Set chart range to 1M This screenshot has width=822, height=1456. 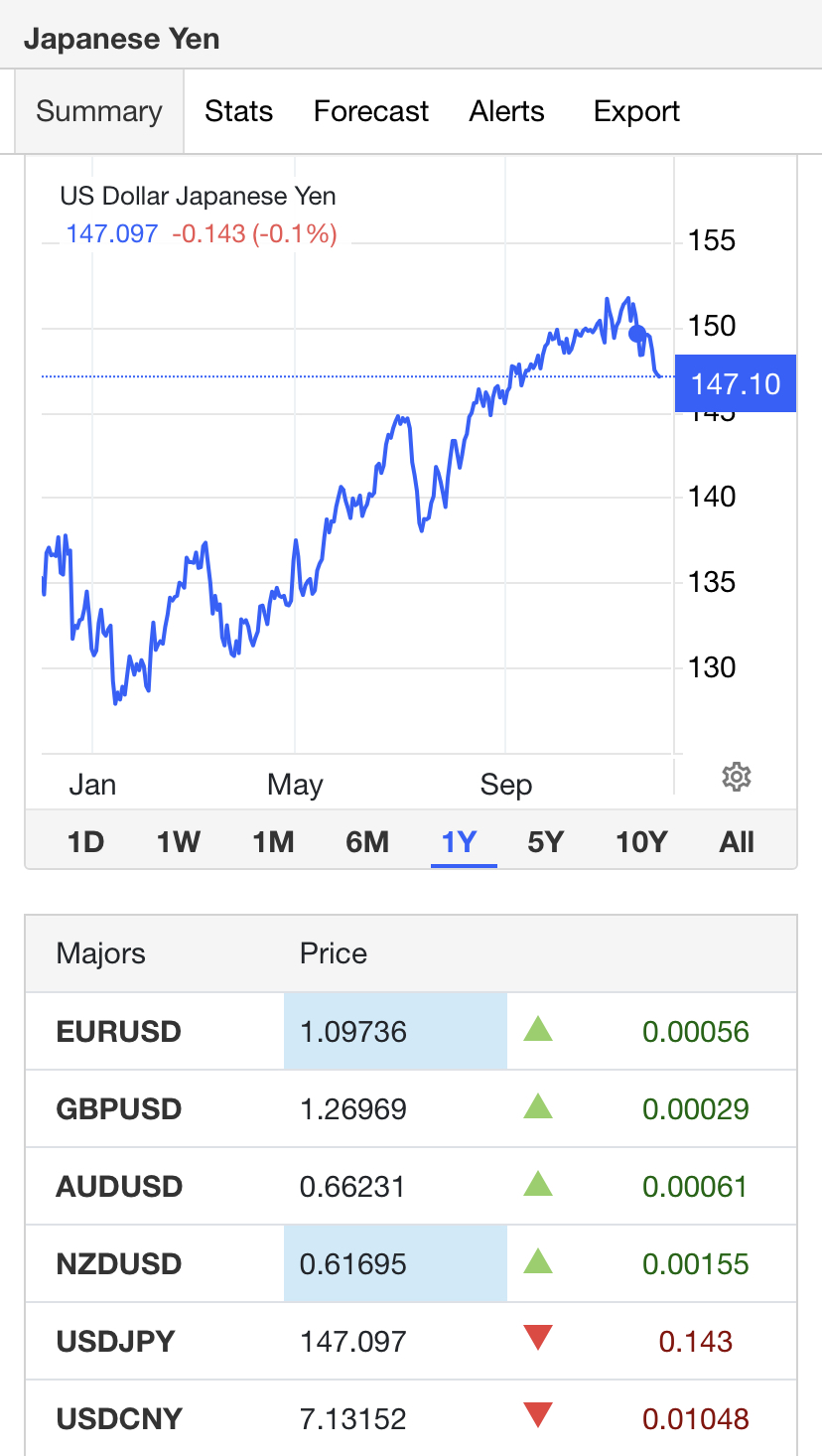273,842
